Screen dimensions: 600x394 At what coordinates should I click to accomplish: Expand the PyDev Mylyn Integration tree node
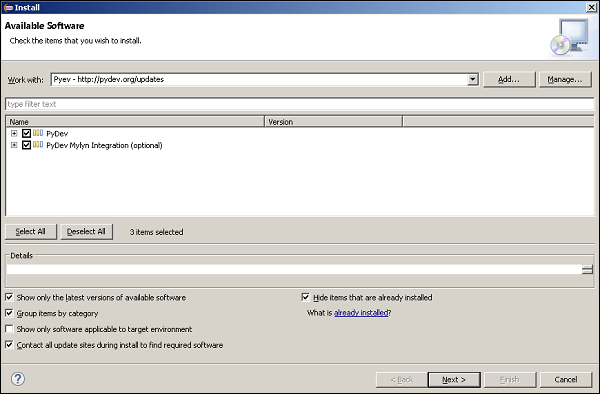(14, 145)
